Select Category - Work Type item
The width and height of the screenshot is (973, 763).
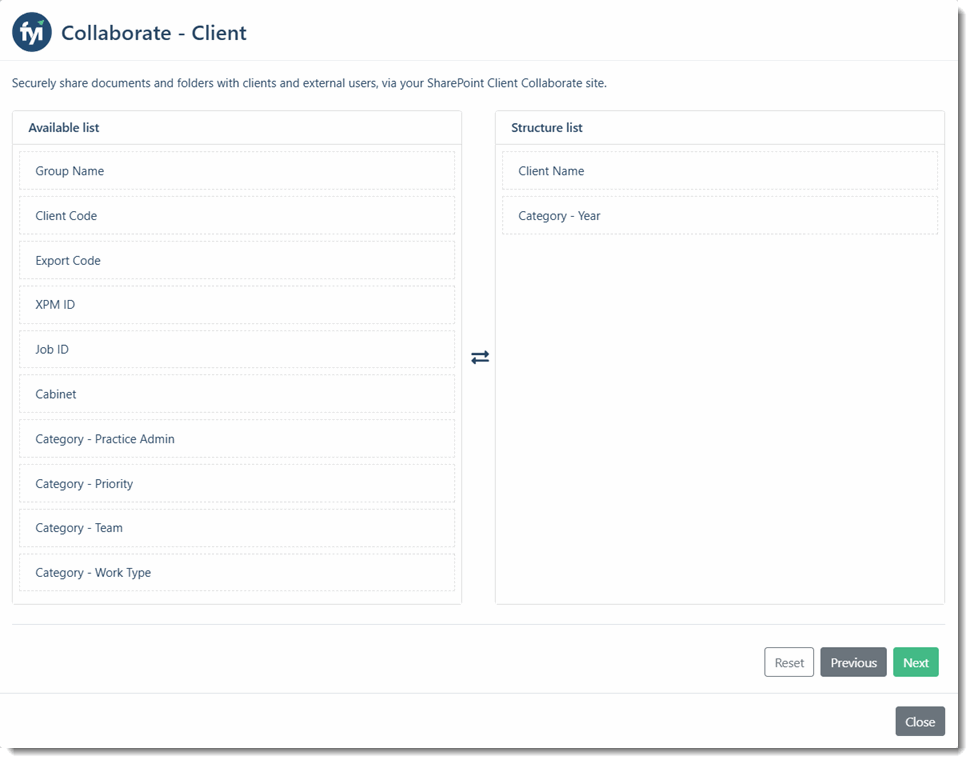(236, 573)
